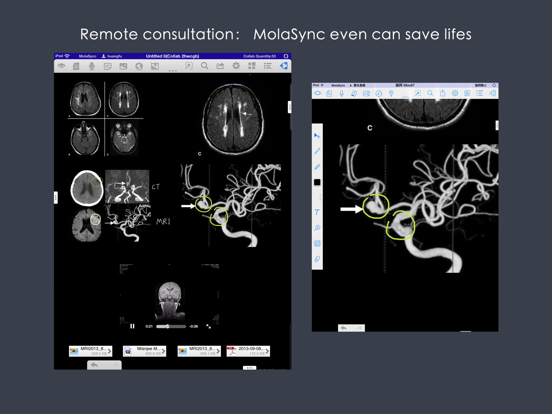Viewport: 552px width, 414px height.
Task: Click the 'Collab Quantity' status text
Action: pos(259,56)
